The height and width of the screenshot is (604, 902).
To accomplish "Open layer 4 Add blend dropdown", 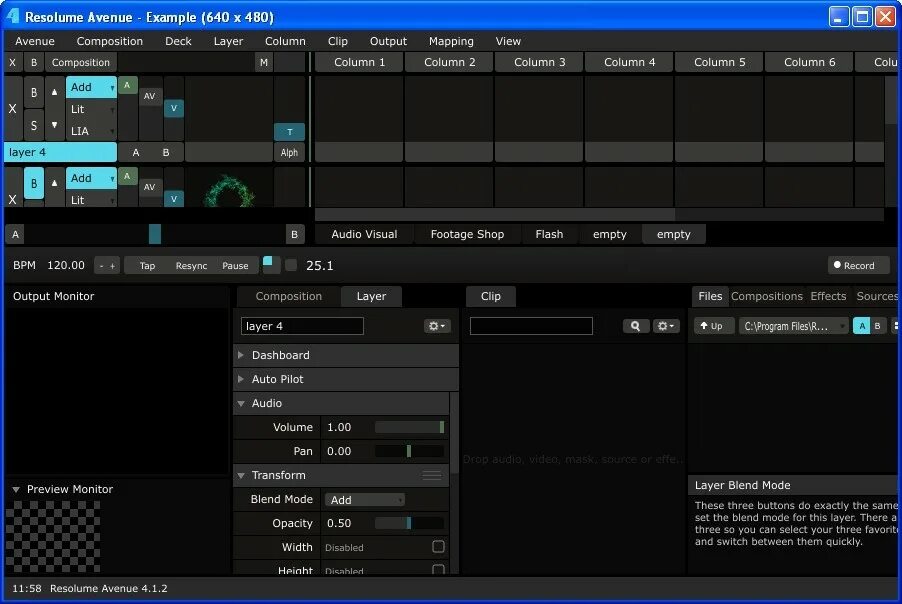I will coord(91,87).
